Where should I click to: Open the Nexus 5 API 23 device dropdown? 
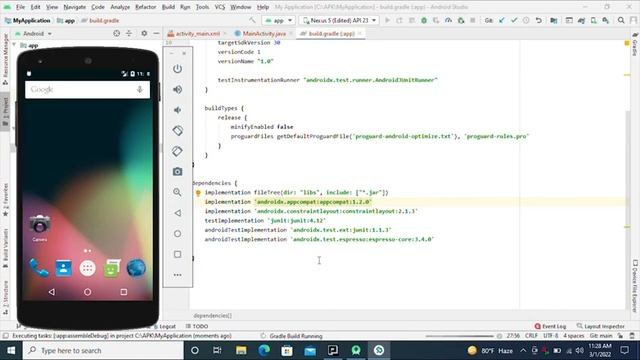[x=339, y=20]
